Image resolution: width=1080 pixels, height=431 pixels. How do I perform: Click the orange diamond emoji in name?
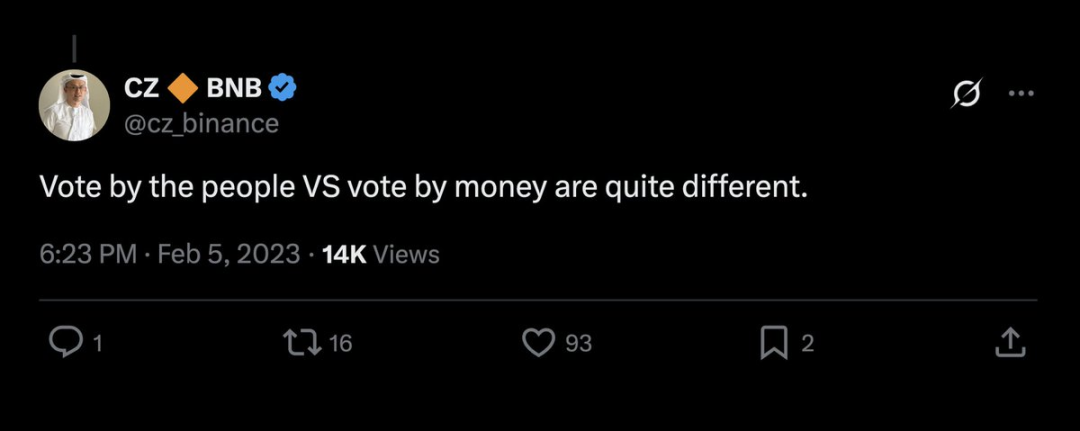182,89
